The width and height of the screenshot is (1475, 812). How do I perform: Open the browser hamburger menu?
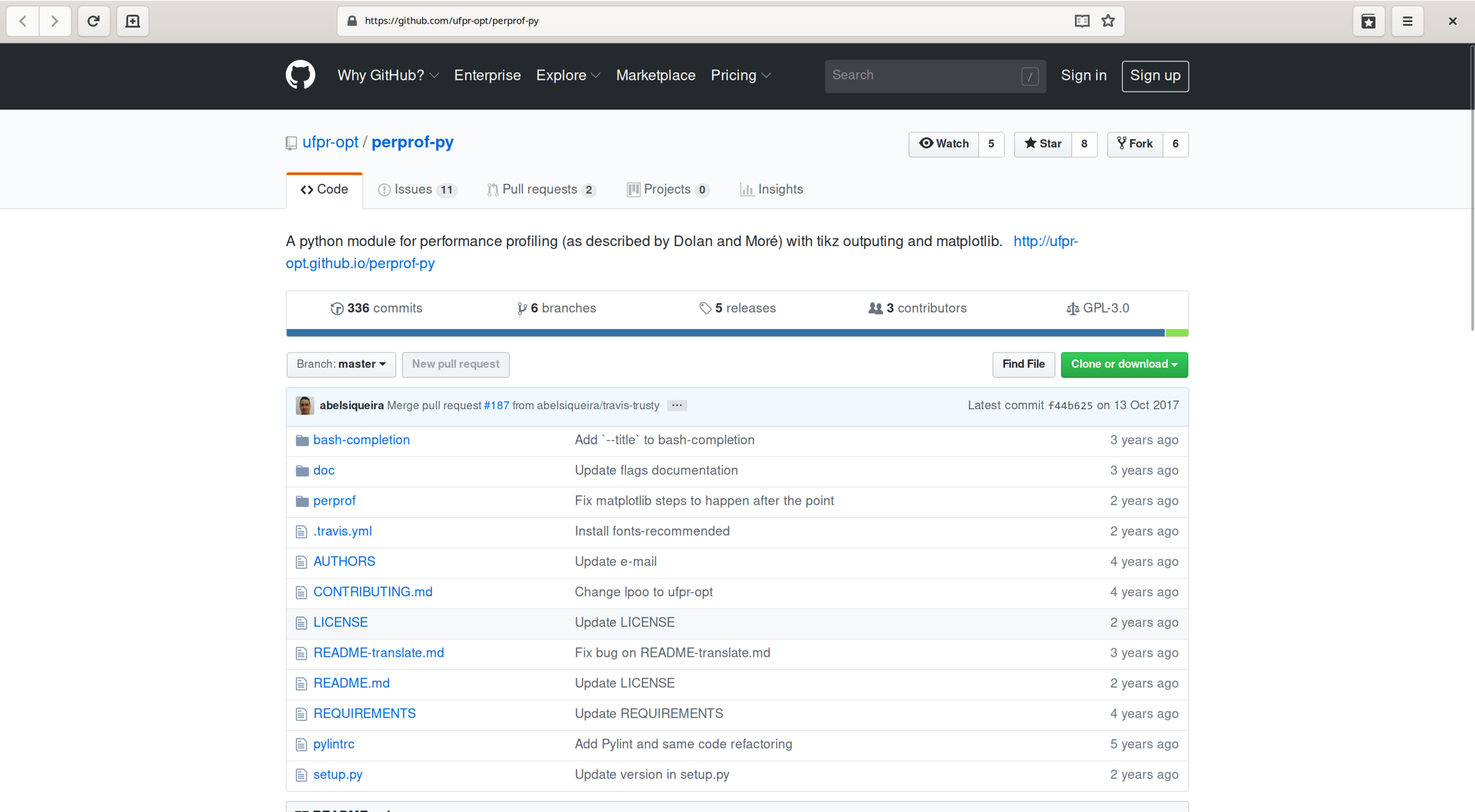tap(1407, 21)
